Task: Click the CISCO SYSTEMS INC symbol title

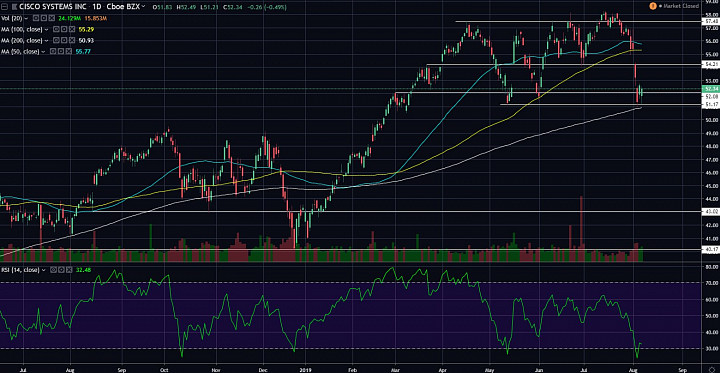Action: 52,6
